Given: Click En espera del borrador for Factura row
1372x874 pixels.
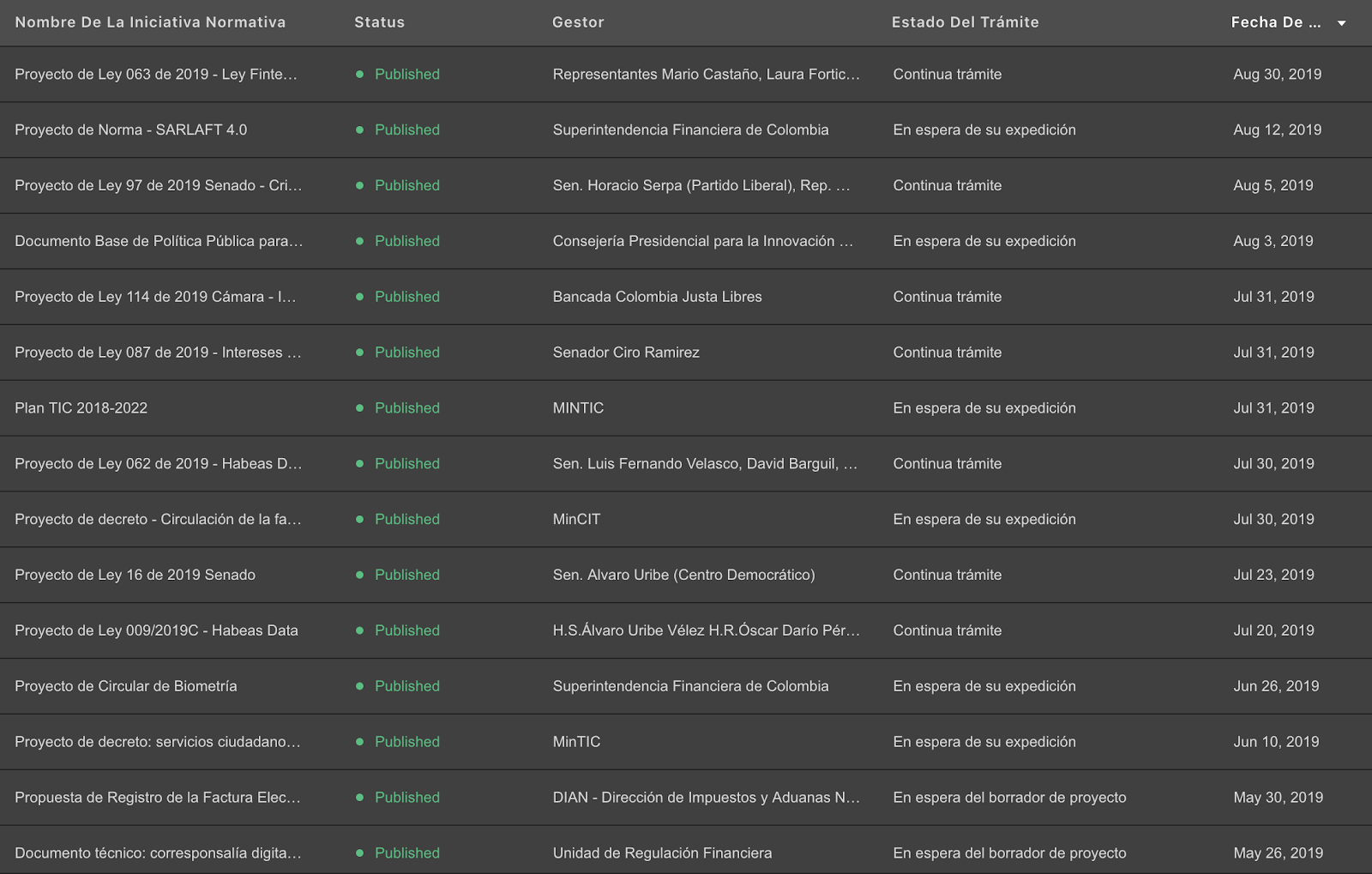Looking at the screenshot, I should pos(1009,798).
